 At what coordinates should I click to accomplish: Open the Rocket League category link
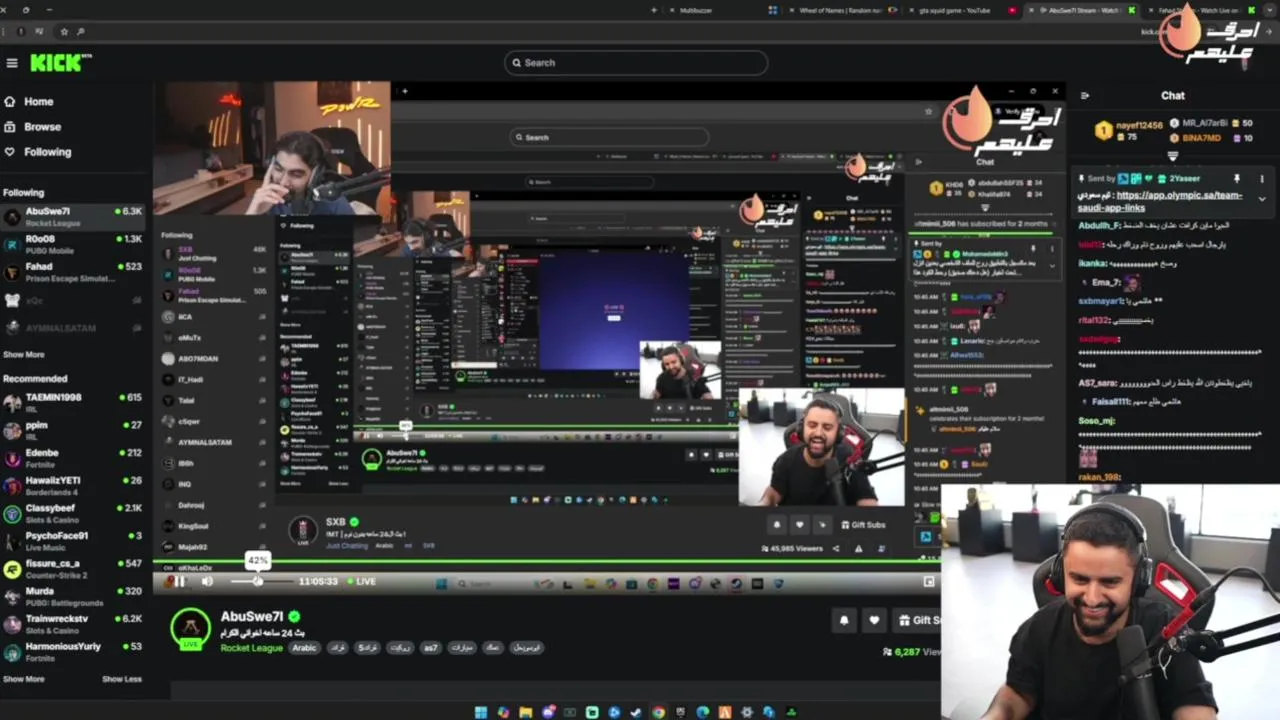point(252,648)
